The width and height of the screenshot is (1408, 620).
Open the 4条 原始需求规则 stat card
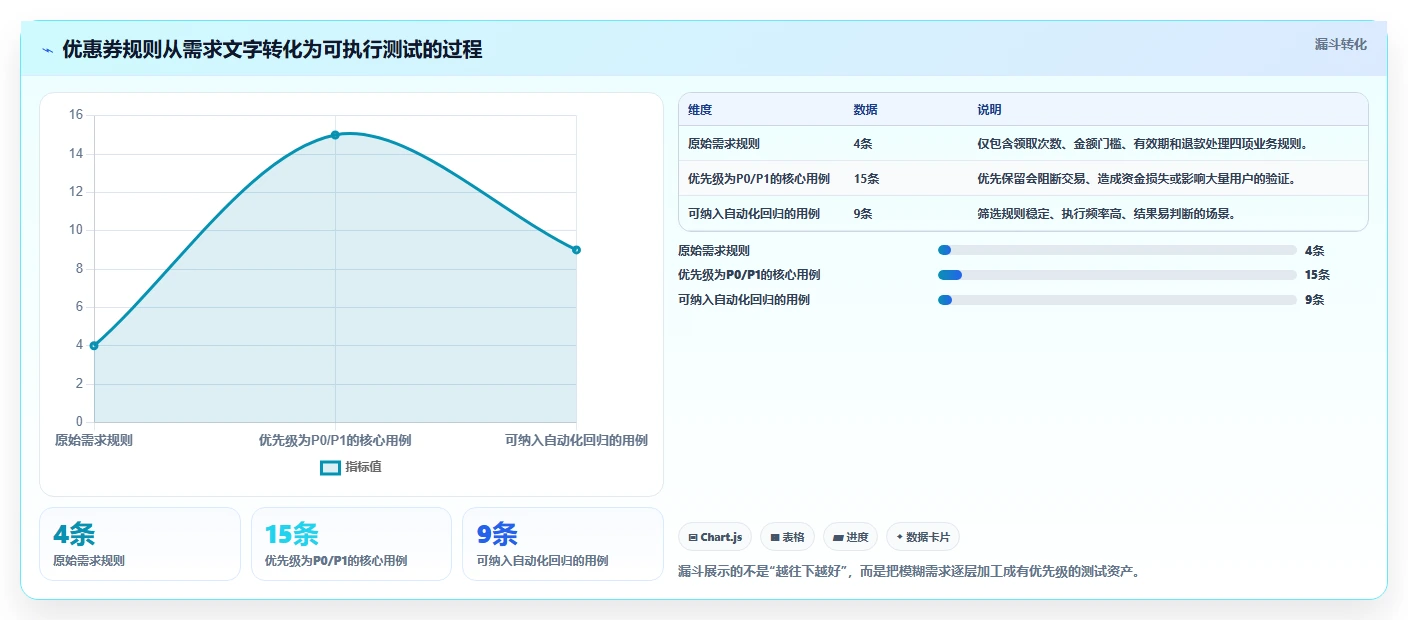click(140, 544)
